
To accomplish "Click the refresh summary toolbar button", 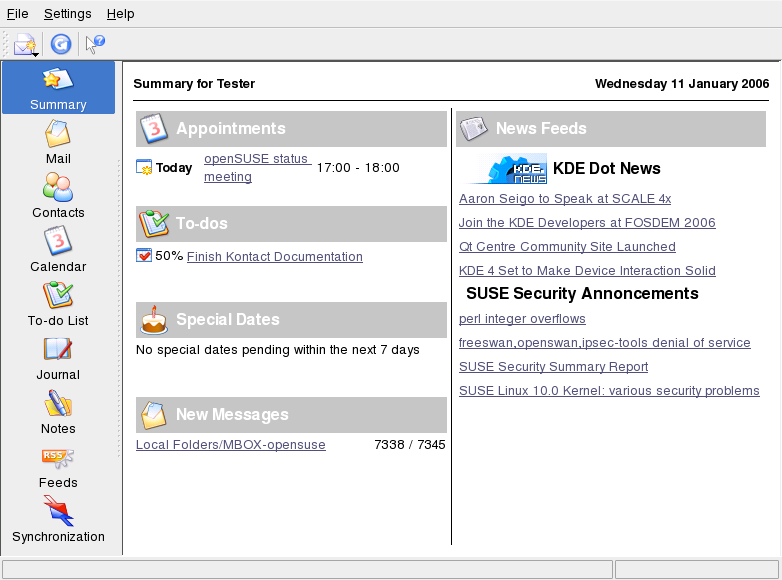I will tap(61, 44).
